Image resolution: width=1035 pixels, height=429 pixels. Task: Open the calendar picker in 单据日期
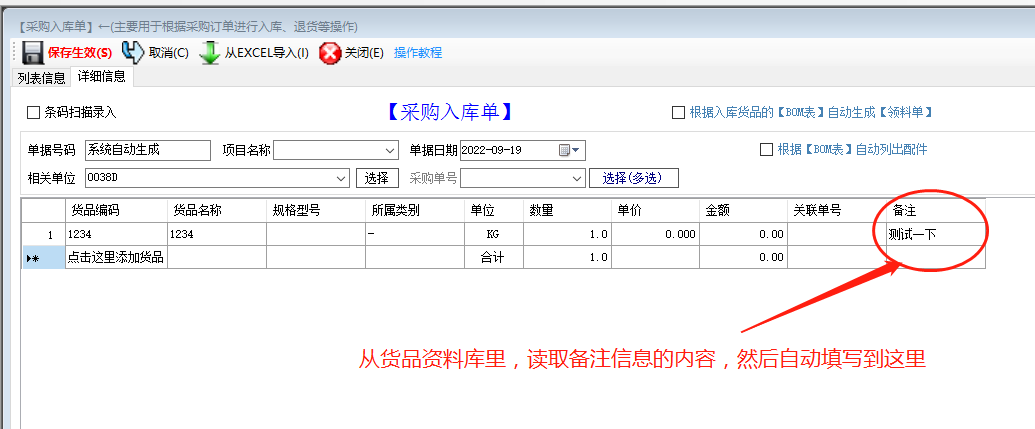tap(568, 150)
